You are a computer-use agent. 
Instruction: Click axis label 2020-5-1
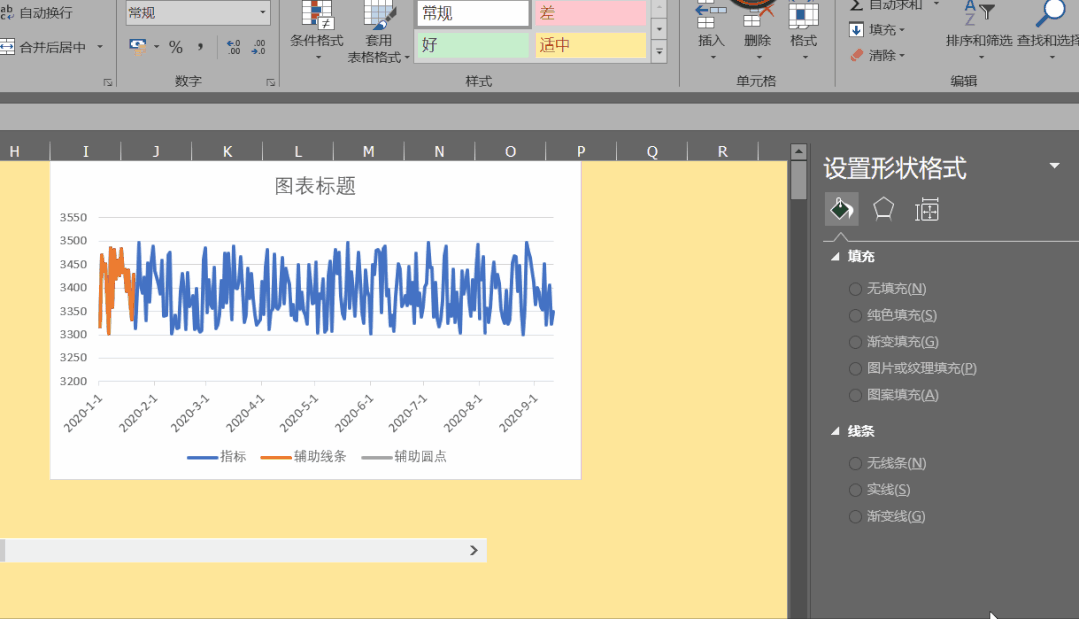pyautogui.click(x=299, y=413)
